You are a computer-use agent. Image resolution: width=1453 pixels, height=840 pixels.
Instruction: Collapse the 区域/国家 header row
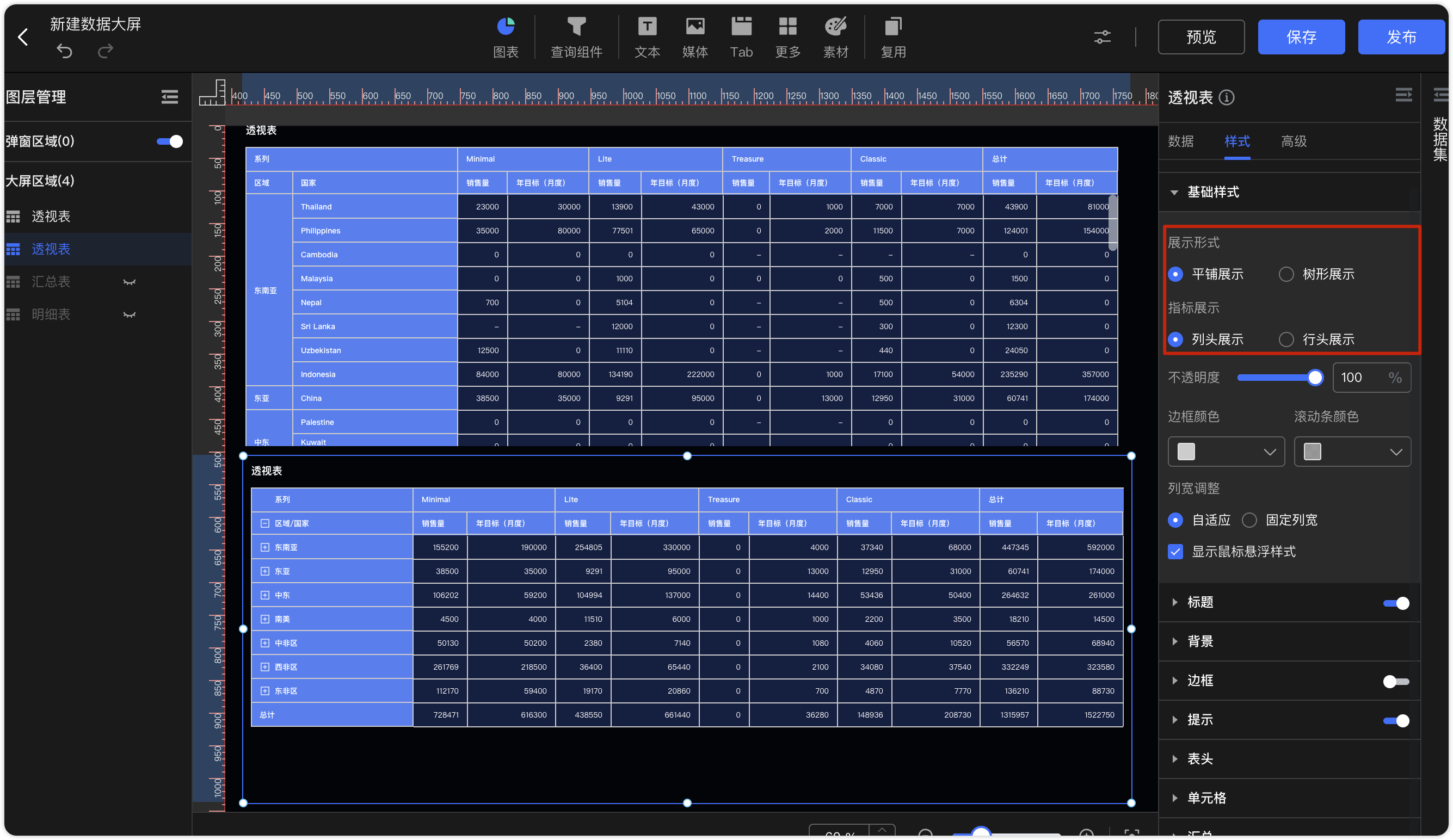(264, 523)
